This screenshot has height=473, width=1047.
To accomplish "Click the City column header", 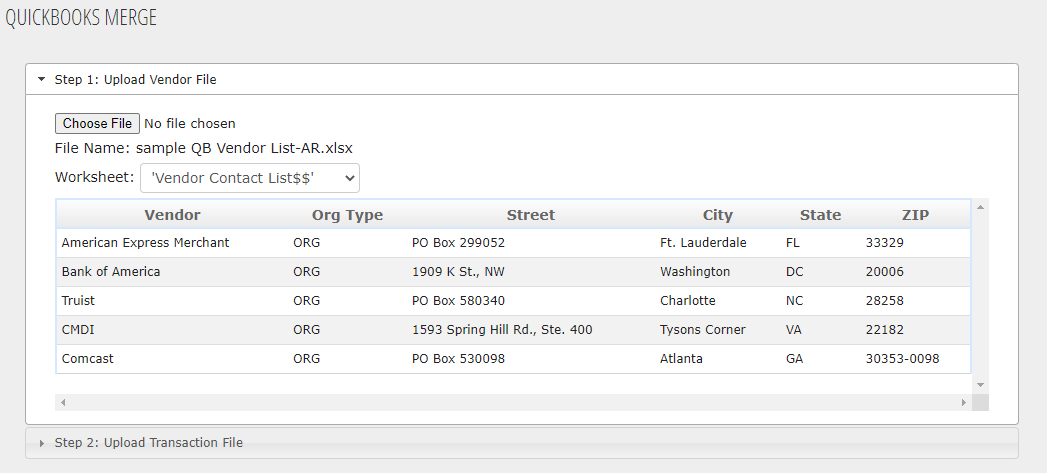I will pos(718,215).
